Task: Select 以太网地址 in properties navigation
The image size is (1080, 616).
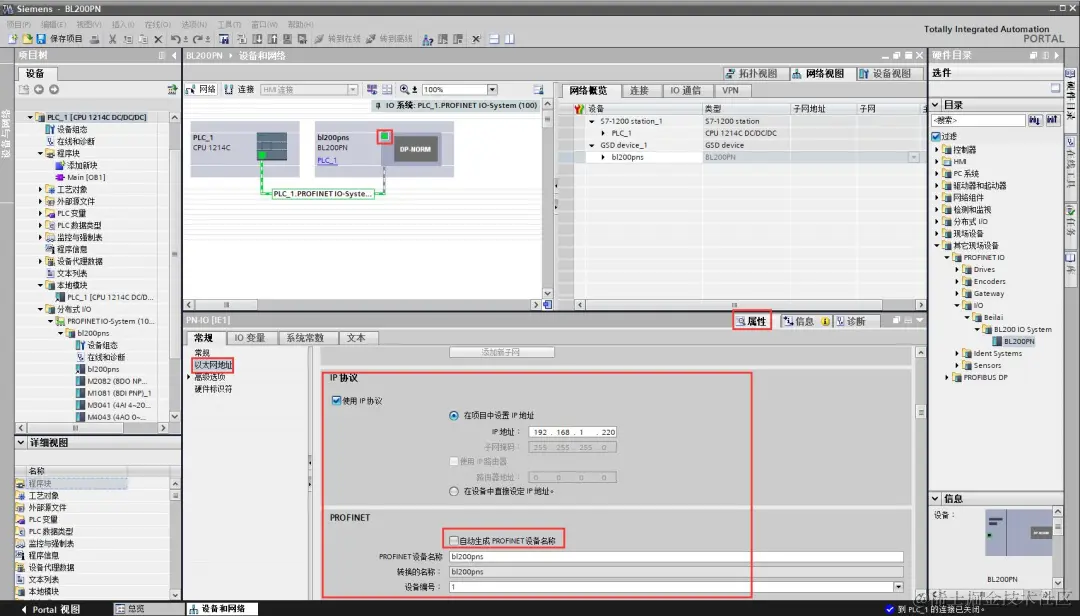Action: 214,365
